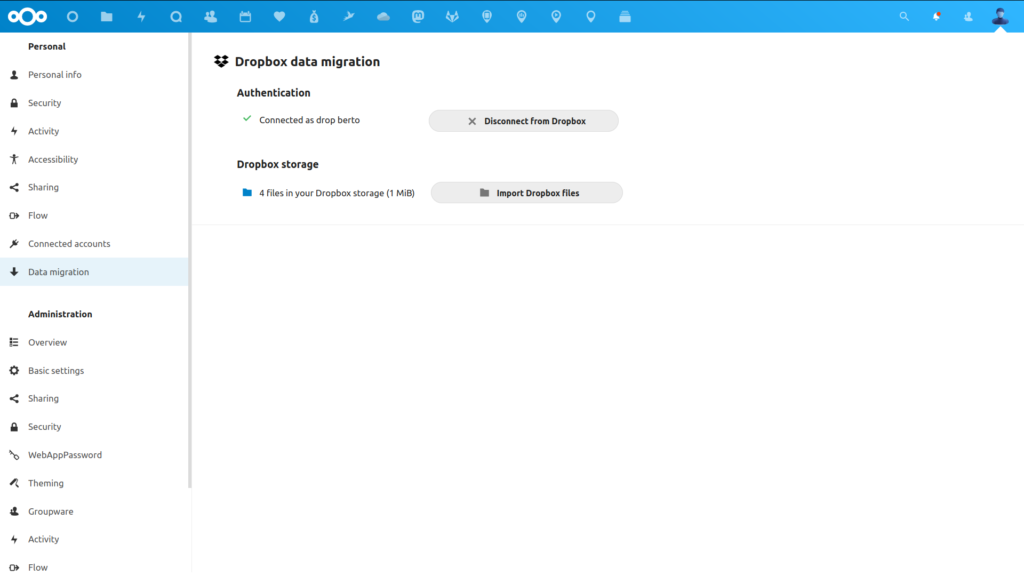This screenshot has width=1024, height=576.
Task: Open the Mastodon app icon
Action: [x=418, y=16]
